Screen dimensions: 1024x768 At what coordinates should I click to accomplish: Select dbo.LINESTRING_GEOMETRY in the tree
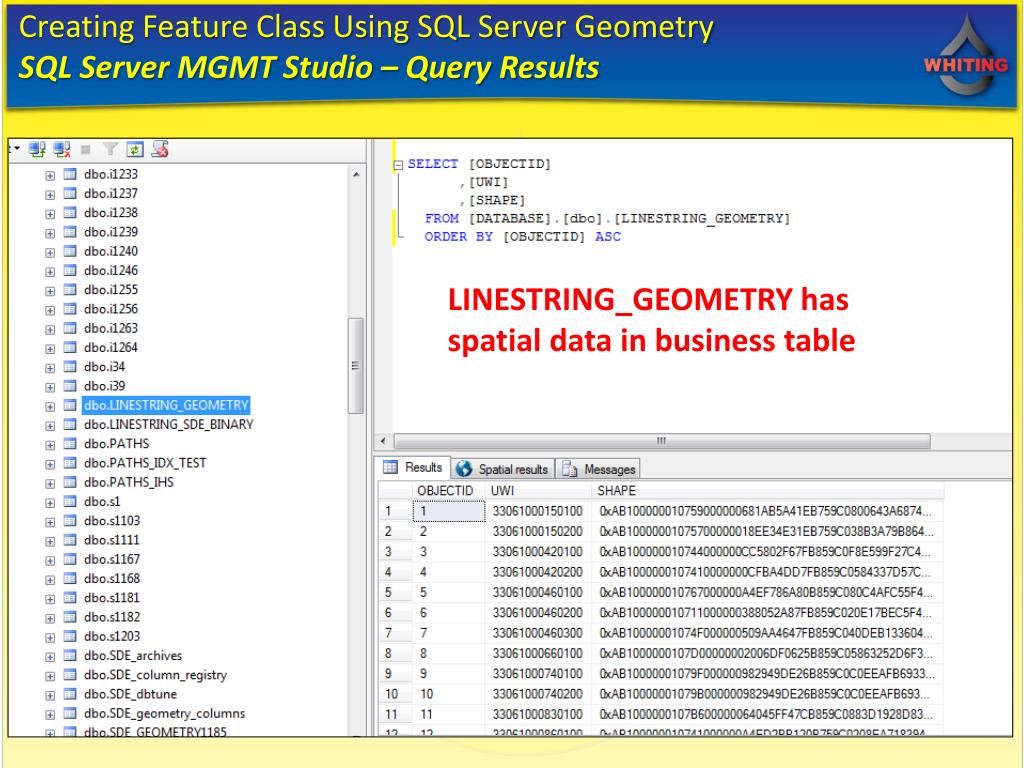(166, 406)
